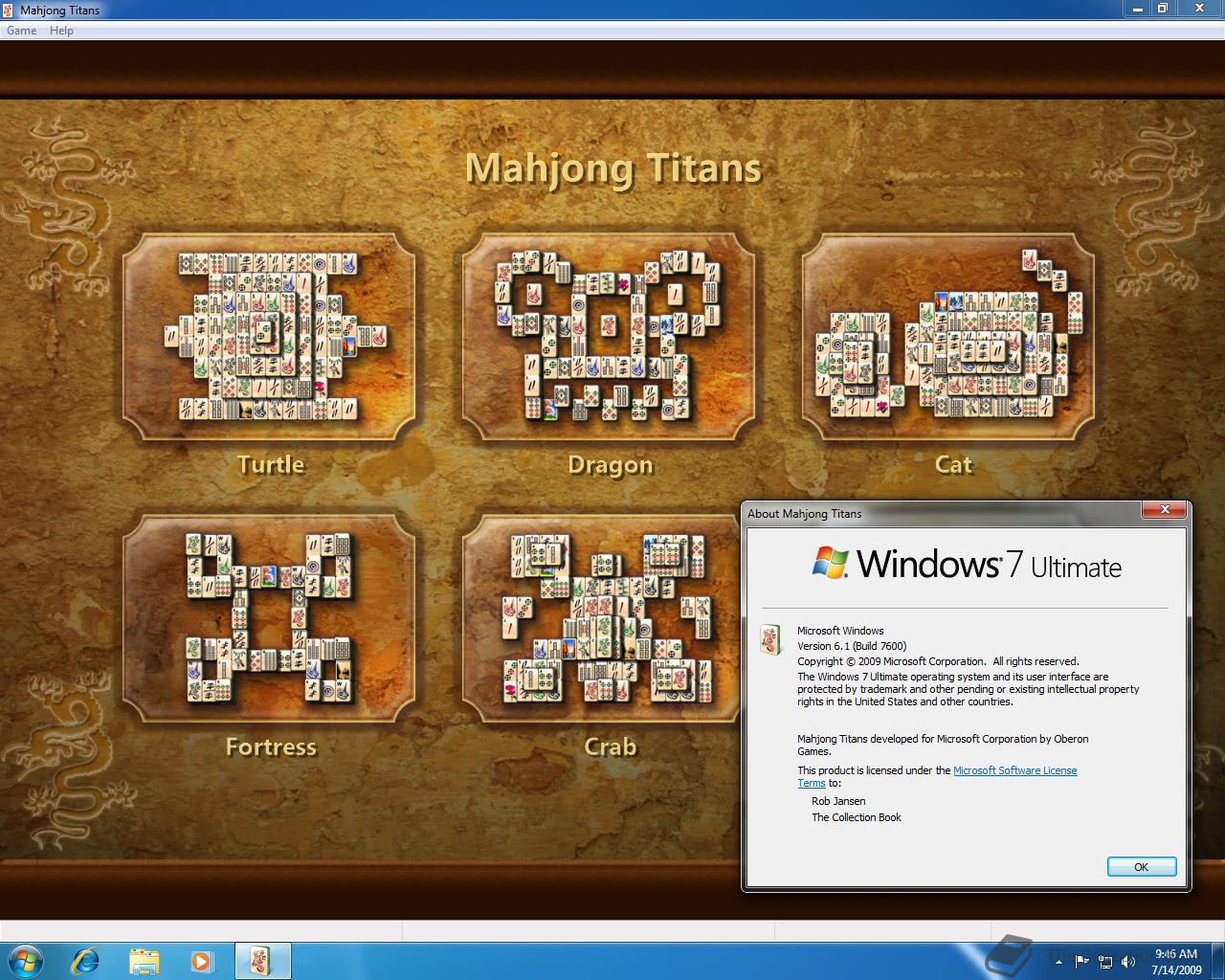Click the Fortress layout label
The height and width of the screenshot is (980, 1225).
coord(271,747)
